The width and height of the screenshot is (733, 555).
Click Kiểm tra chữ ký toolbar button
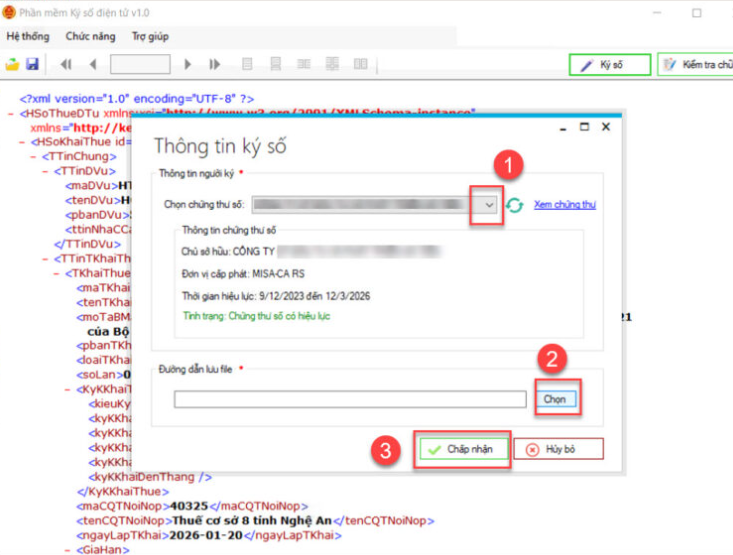coord(696,65)
